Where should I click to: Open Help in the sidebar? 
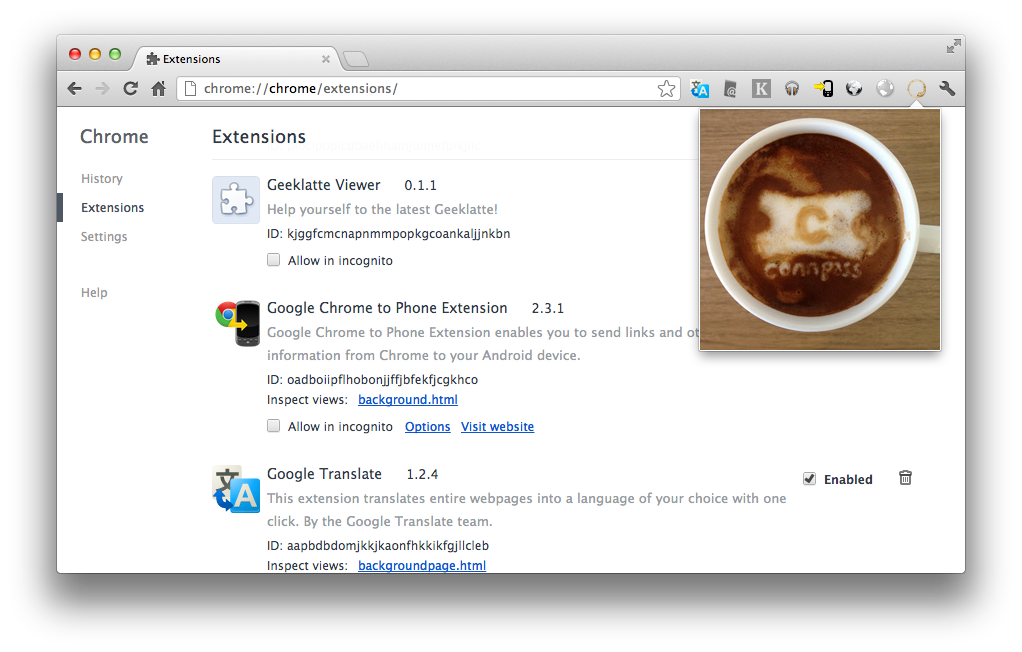94,293
